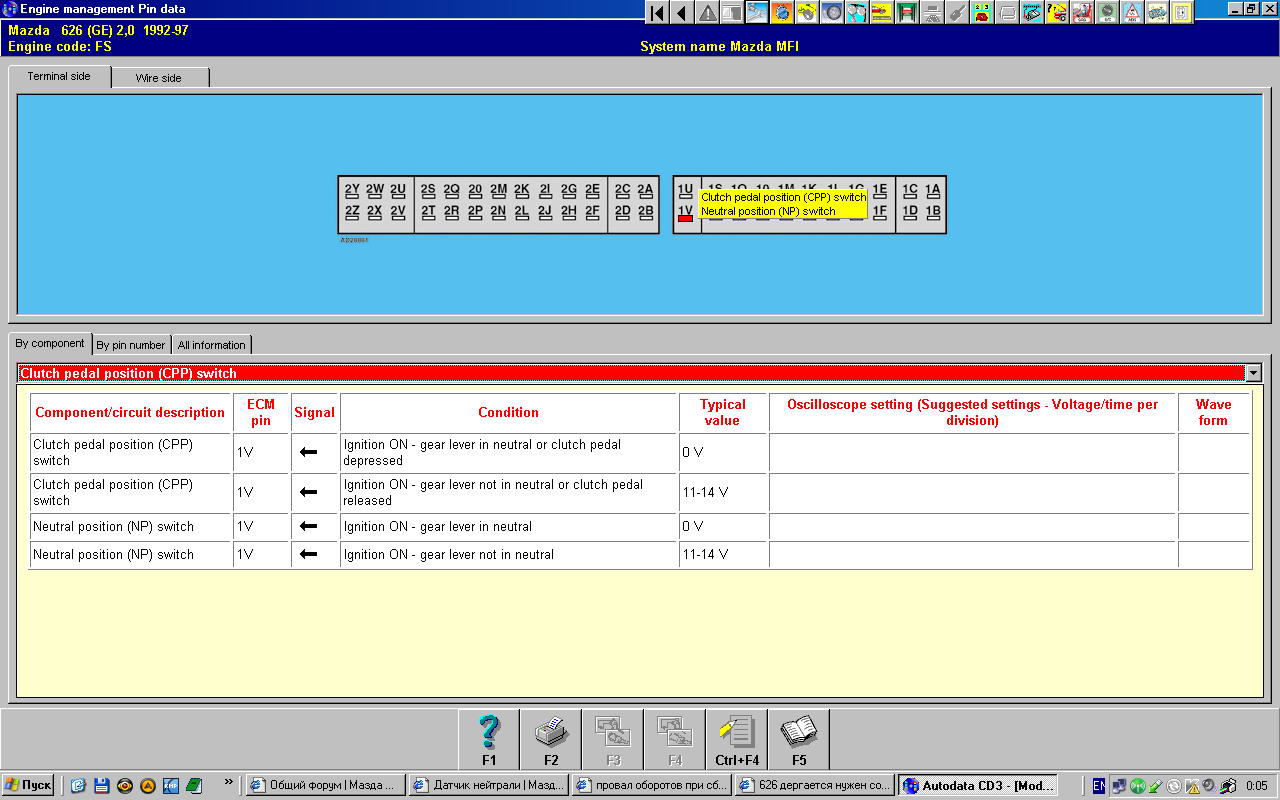Click connector pin 1U in diagram

(685, 190)
